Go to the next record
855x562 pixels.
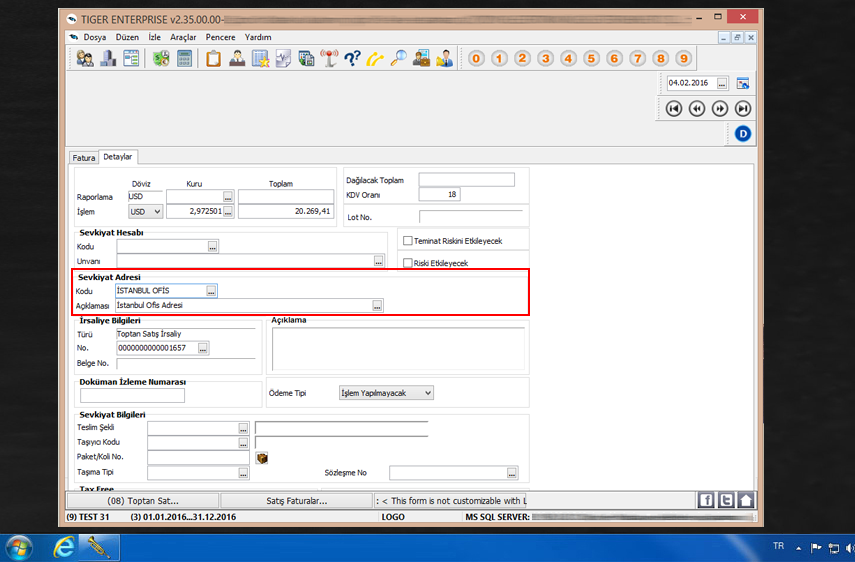pos(720,108)
